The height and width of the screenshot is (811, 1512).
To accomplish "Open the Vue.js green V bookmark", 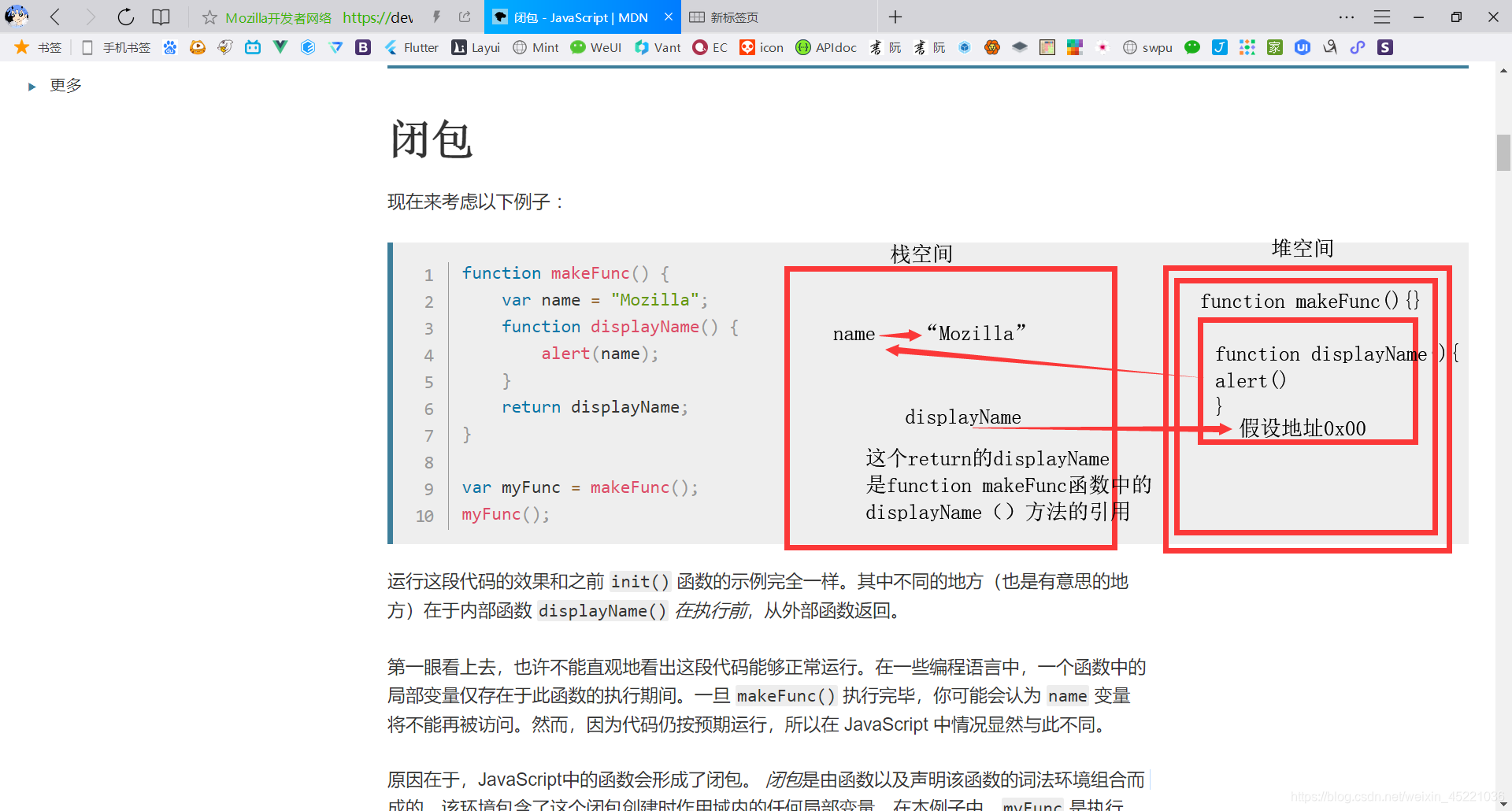I will [x=280, y=47].
